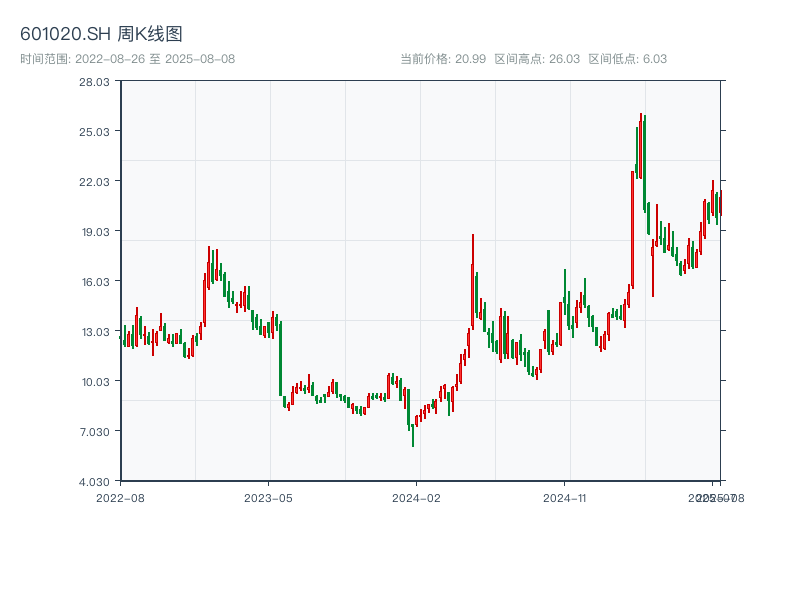Image resolution: width=800 pixels, height=600 pixels.
Task: Click x-axis label 2023-05
Action: (x=268, y=498)
